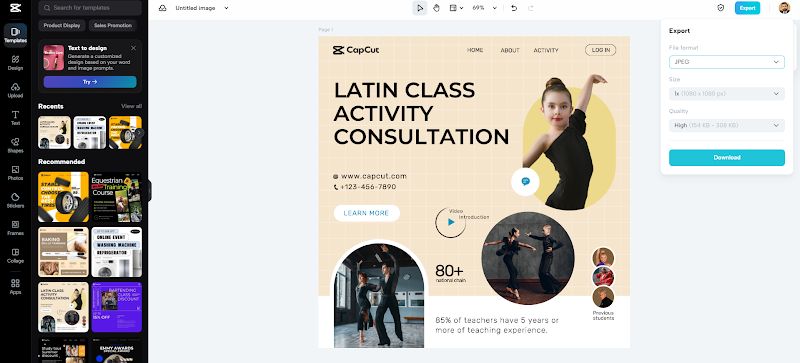Image resolution: width=800 pixels, height=363 pixels.
Task: Close the Text to design card
Action: pos(133,48)
